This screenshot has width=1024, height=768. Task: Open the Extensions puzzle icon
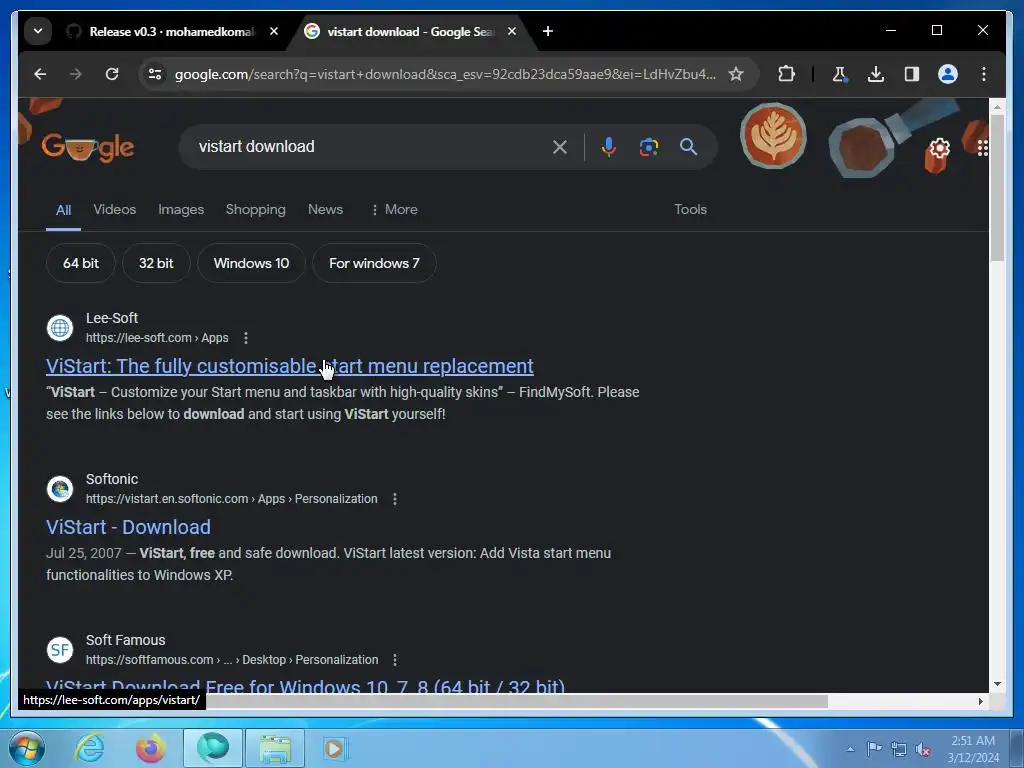[x=787, y=74]
